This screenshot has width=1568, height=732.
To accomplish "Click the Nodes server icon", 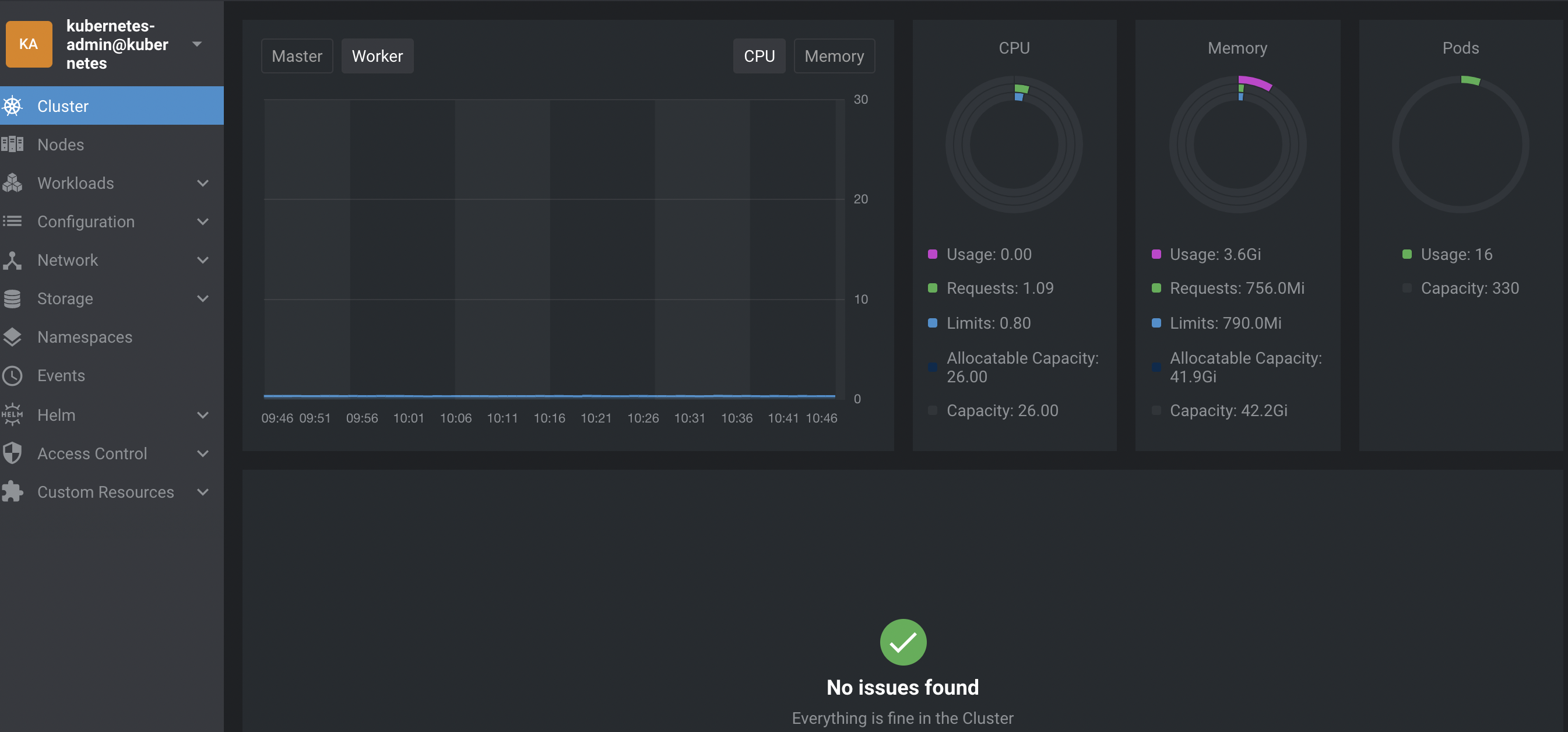I will tap(13, 144).
